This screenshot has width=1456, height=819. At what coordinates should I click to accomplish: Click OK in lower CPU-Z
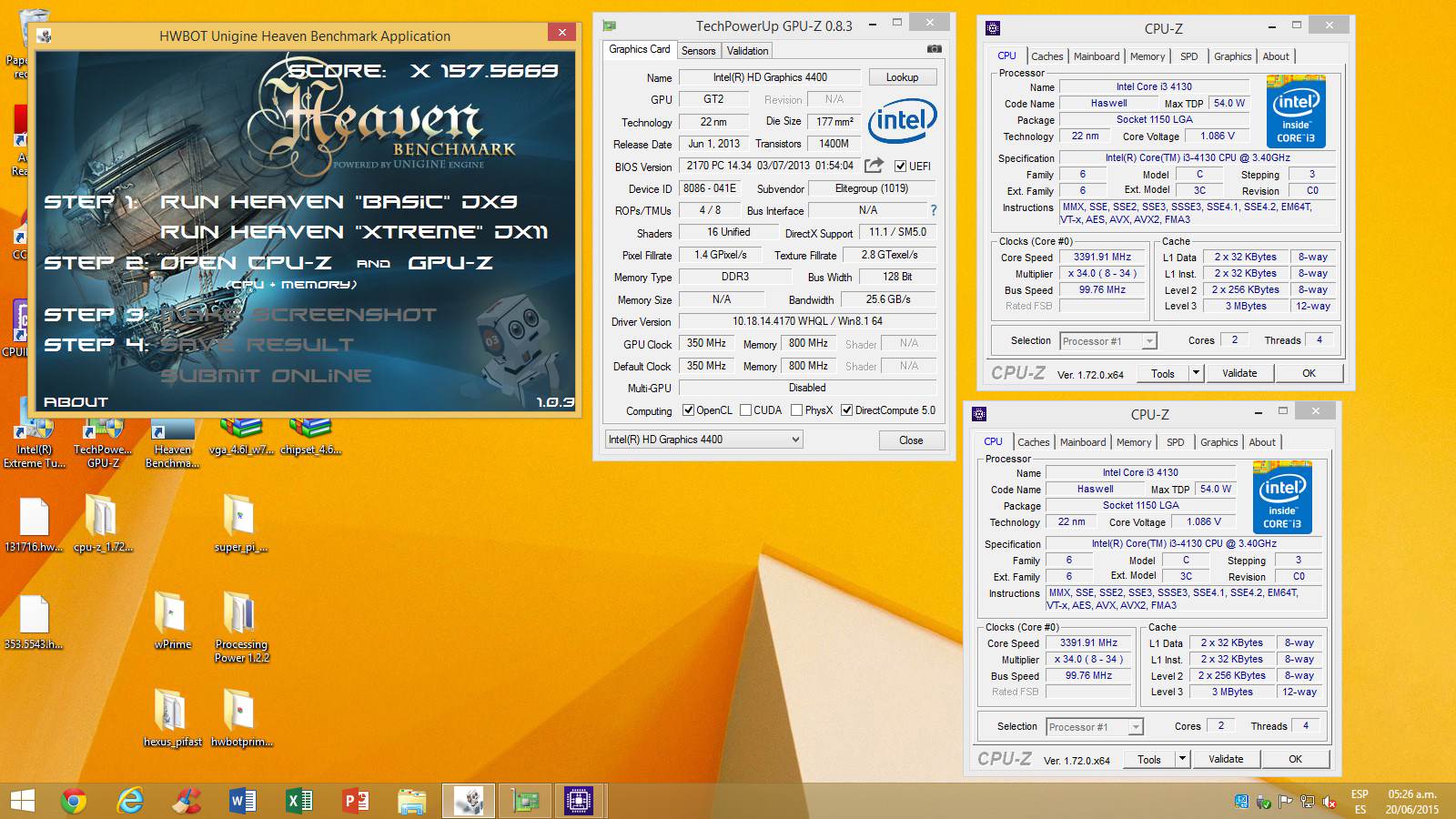[x=1295, y=759]
